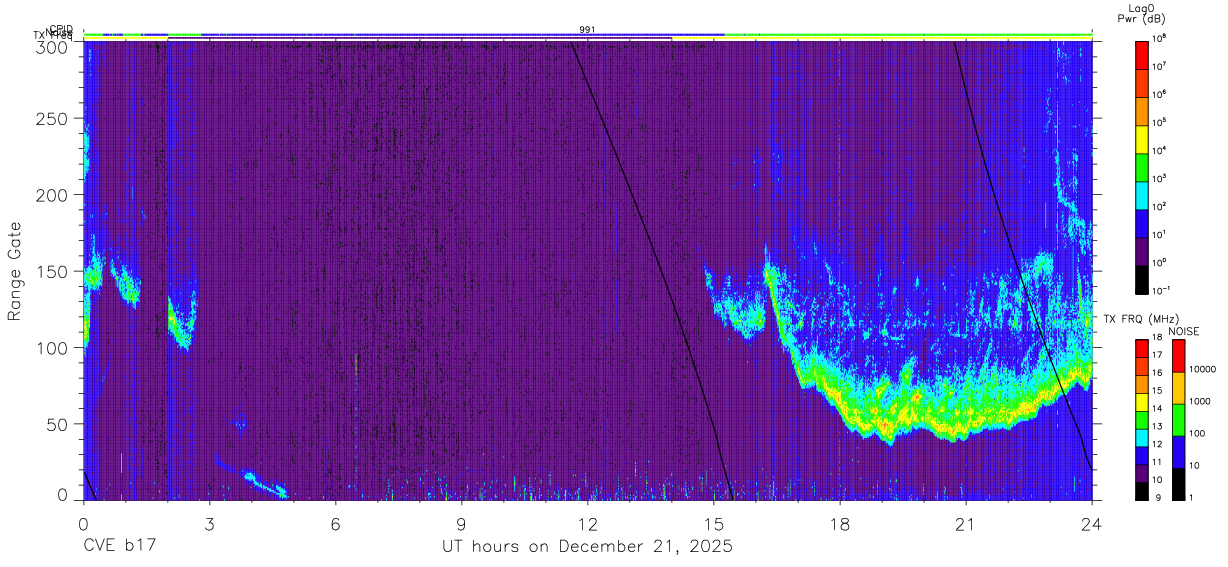
Task: Pick the blue segment of NOISE colorbar
Action: click(x=1178, y=451)
